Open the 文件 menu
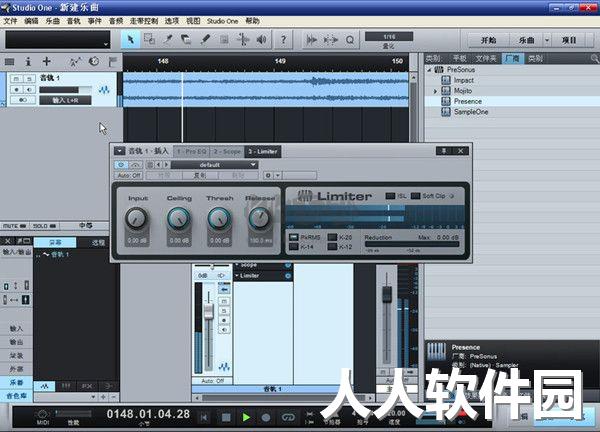Screen dimensions: 600x432 (x=10, y=21)
